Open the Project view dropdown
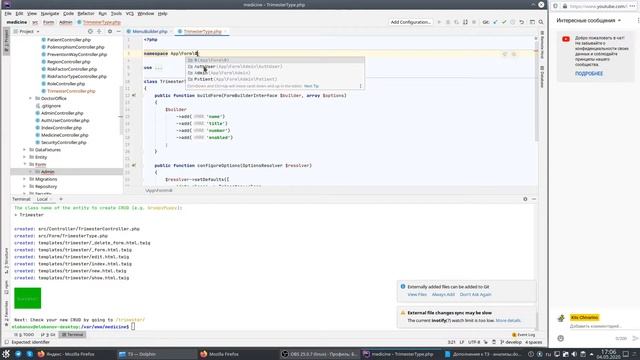 click(x=27, y=31)
